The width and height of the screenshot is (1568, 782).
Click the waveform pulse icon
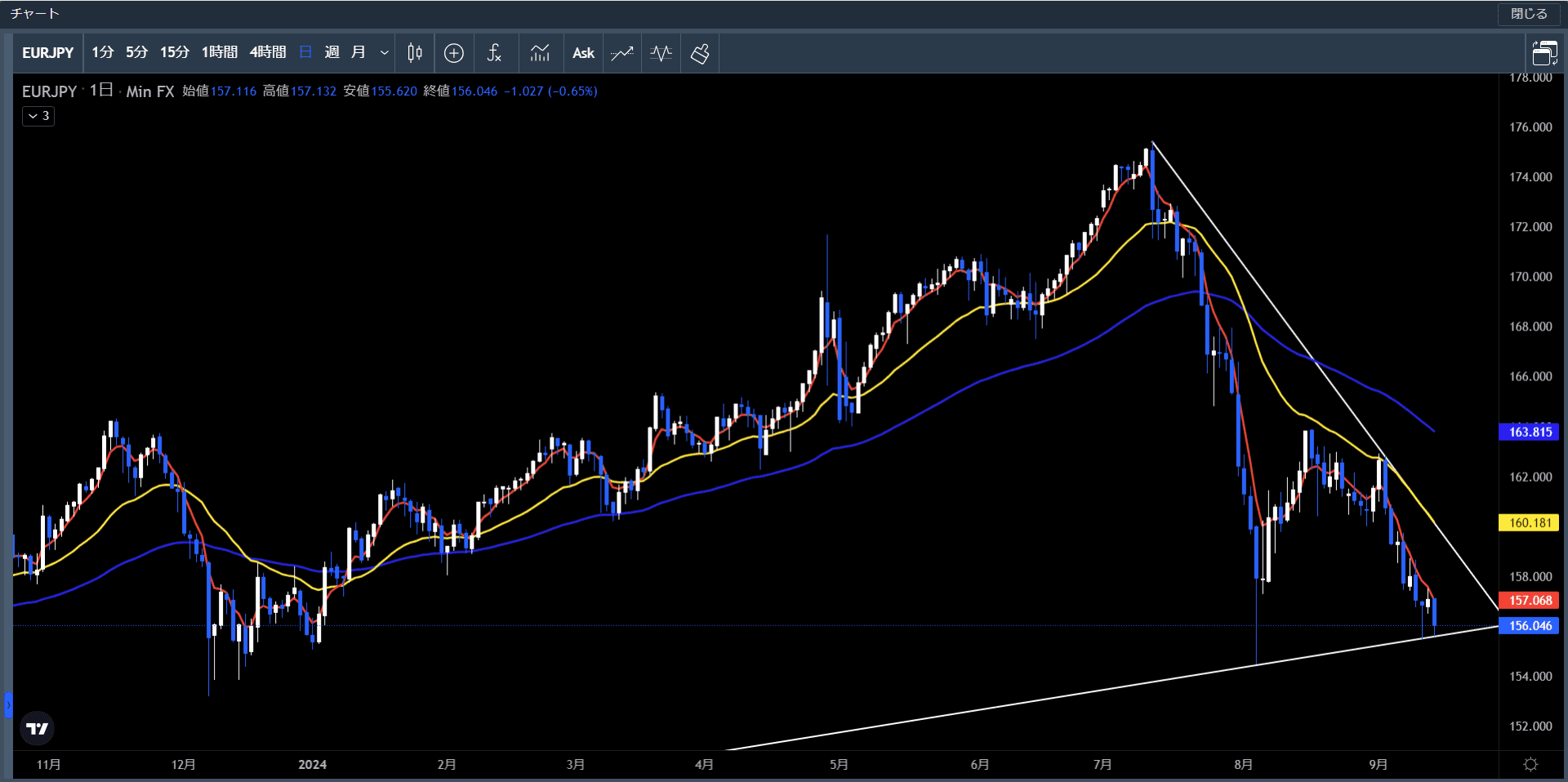[661, 53]
